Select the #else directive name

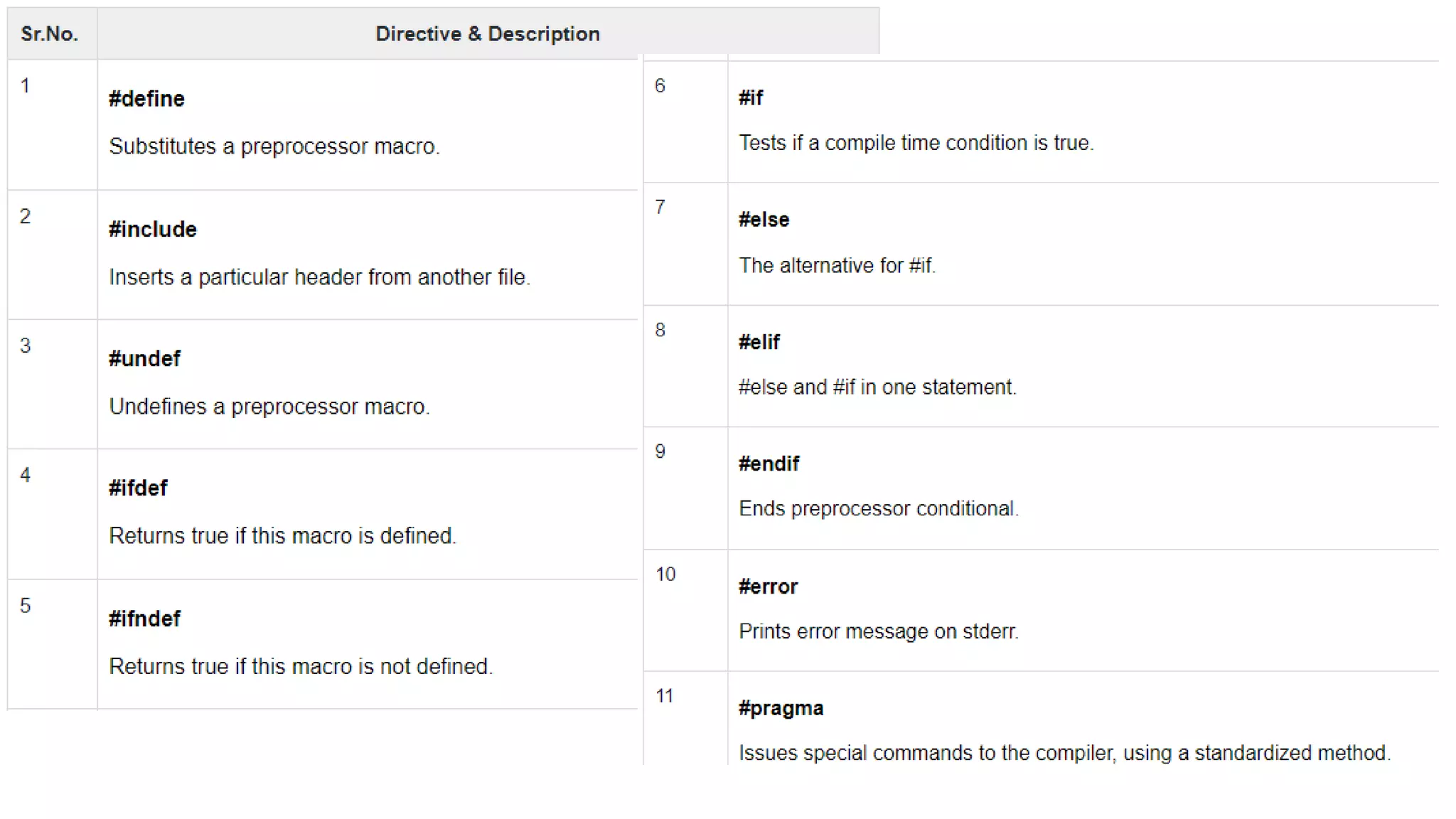tap(764, 220)
